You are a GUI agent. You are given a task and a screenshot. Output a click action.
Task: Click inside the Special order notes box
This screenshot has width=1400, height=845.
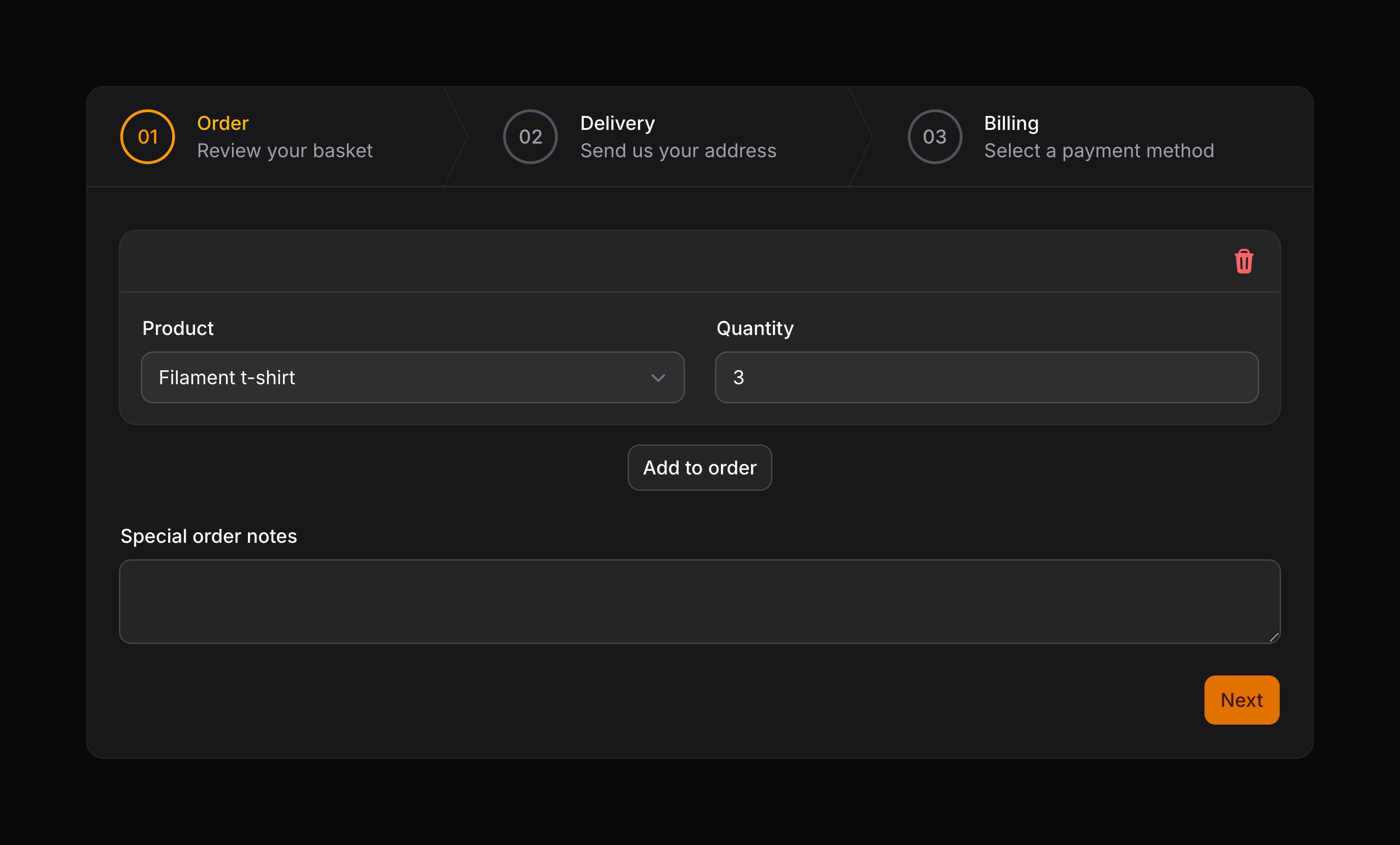(700, 602)
